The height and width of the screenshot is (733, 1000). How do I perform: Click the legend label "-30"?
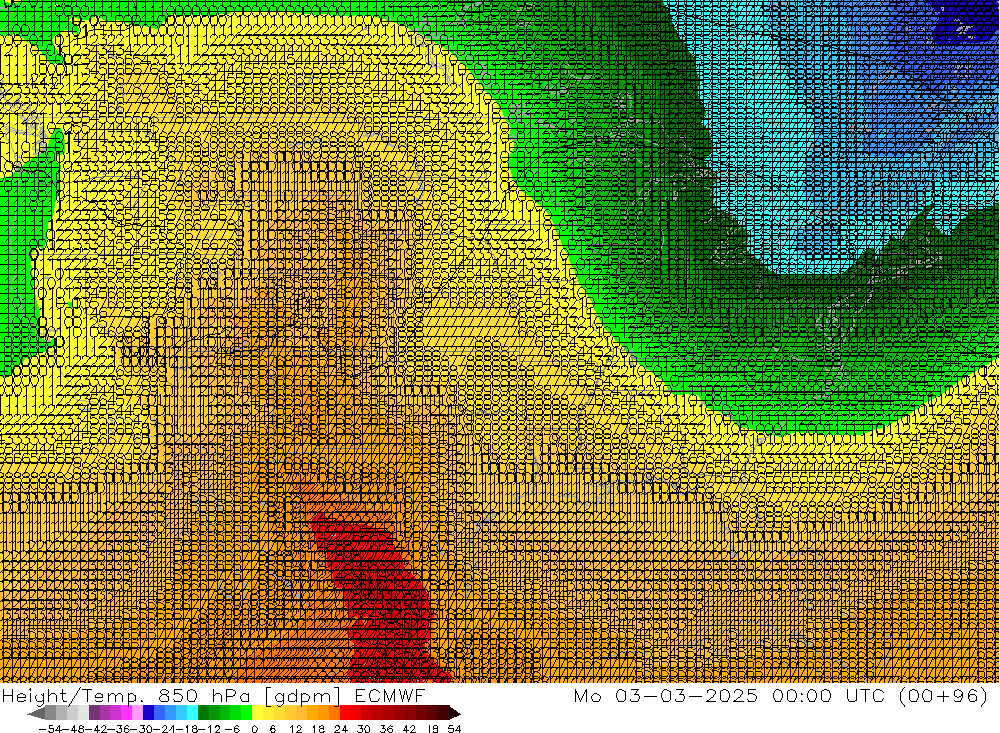pyautogui.click(x=143, y=729)
